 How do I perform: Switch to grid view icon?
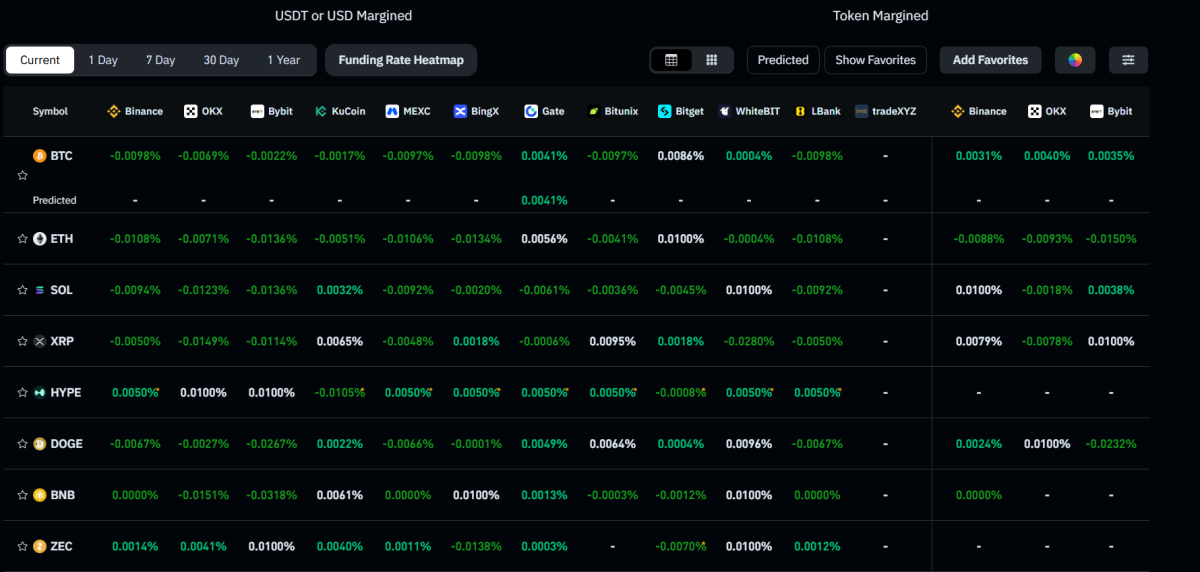tap(712, 60)
